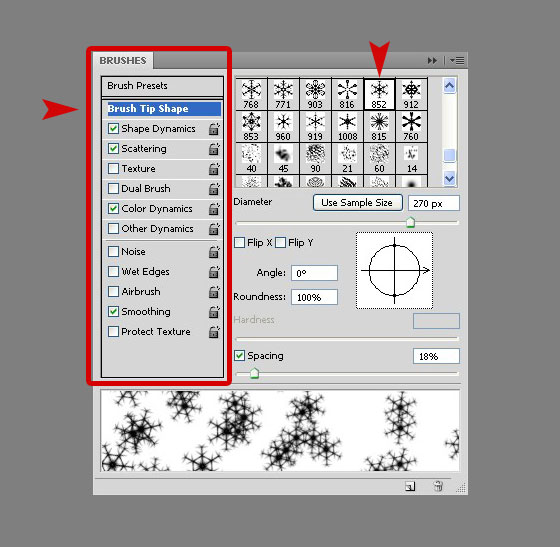Choose the textured brush sized 90

(x=315, y=159)
